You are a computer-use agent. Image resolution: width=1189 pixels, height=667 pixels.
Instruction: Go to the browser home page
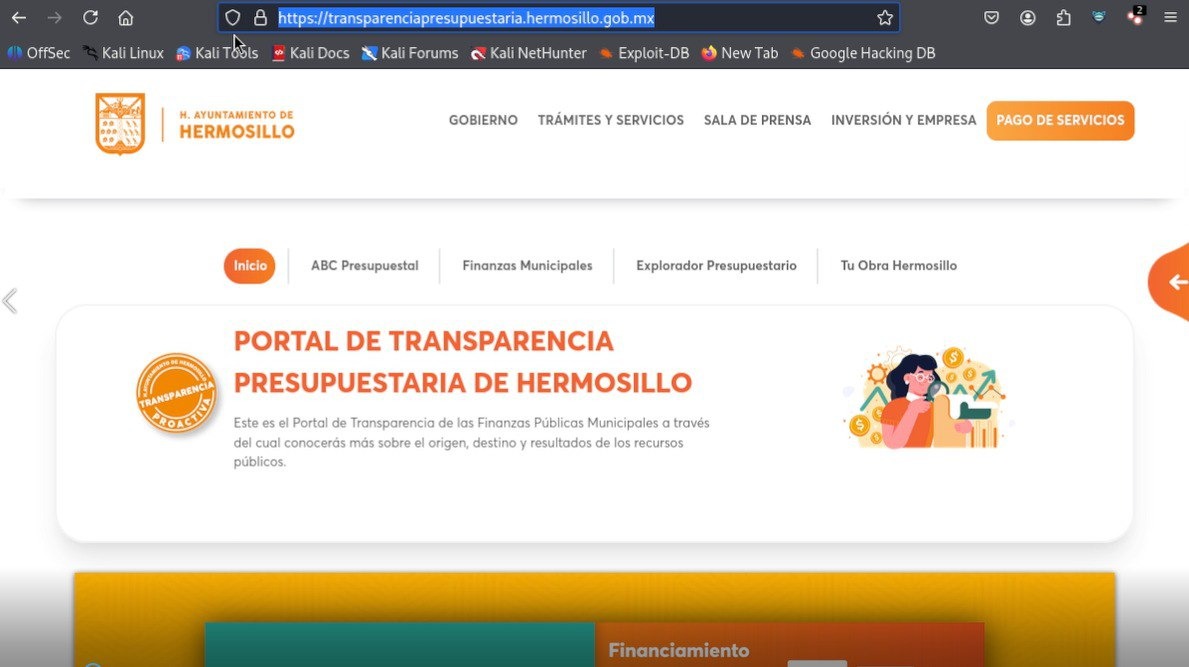(125, 18)
